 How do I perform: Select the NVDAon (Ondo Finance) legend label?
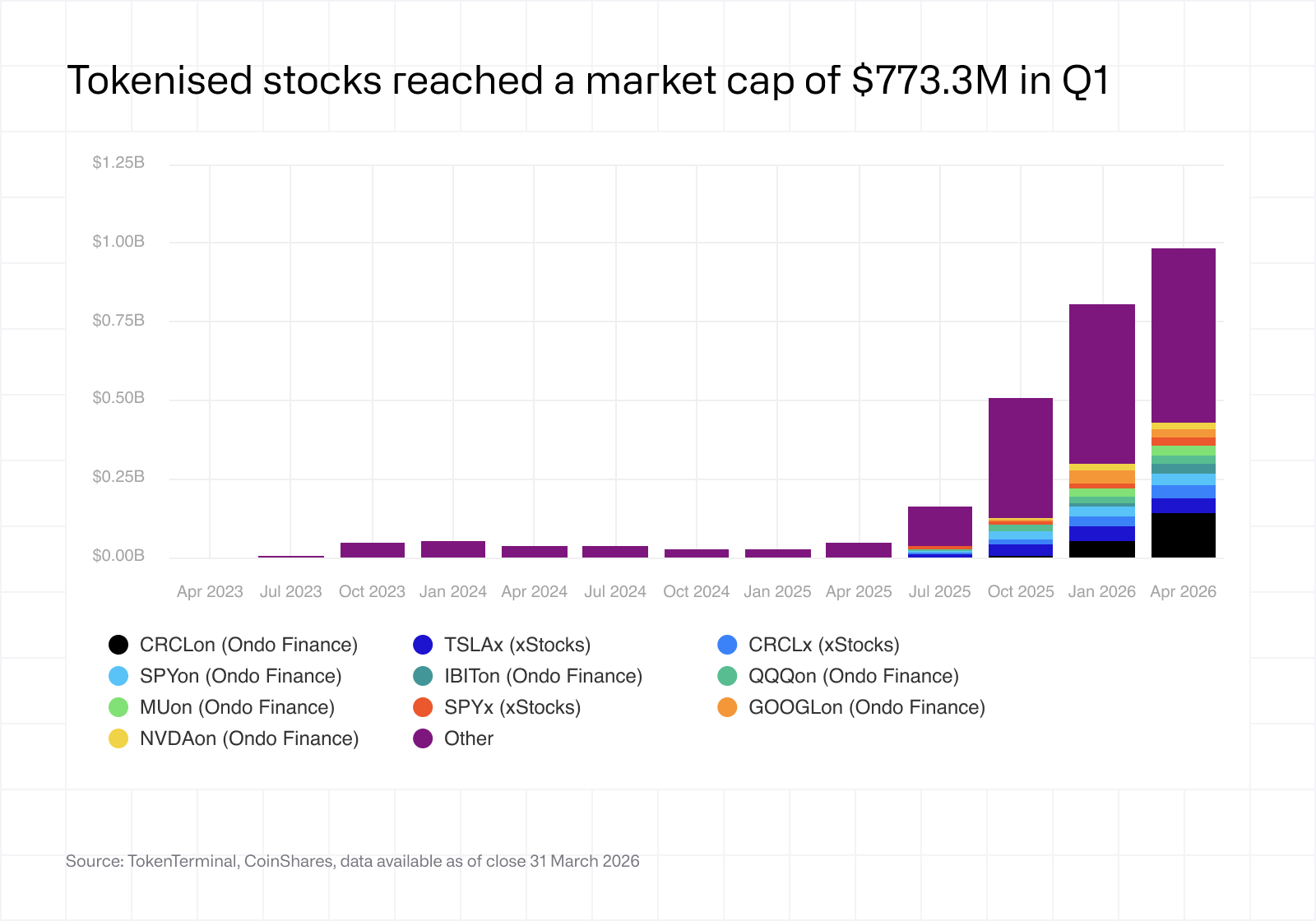249,738
